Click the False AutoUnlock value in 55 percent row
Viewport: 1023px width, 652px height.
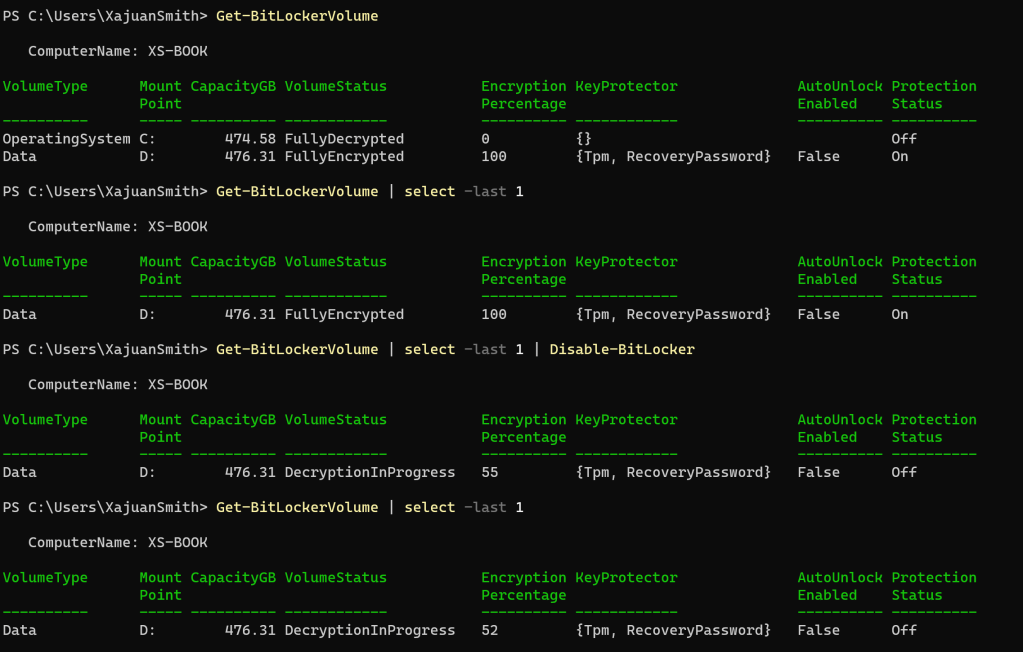pos(818,472)
